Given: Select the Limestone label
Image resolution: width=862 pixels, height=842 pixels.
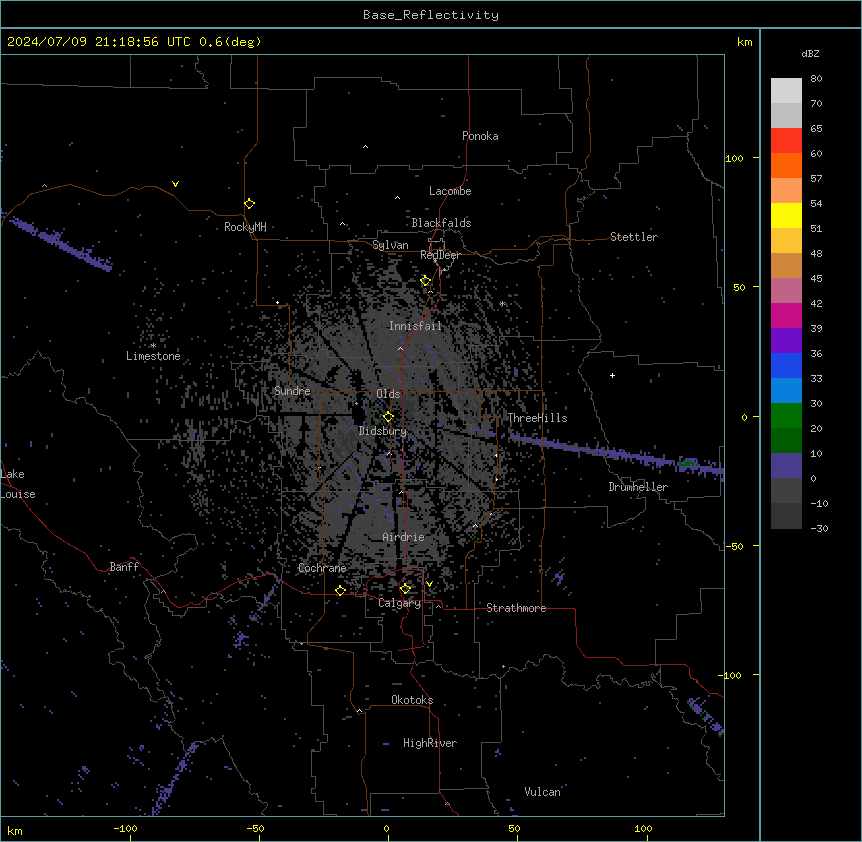Looking at the screenshot, I should tap(153, 356).
